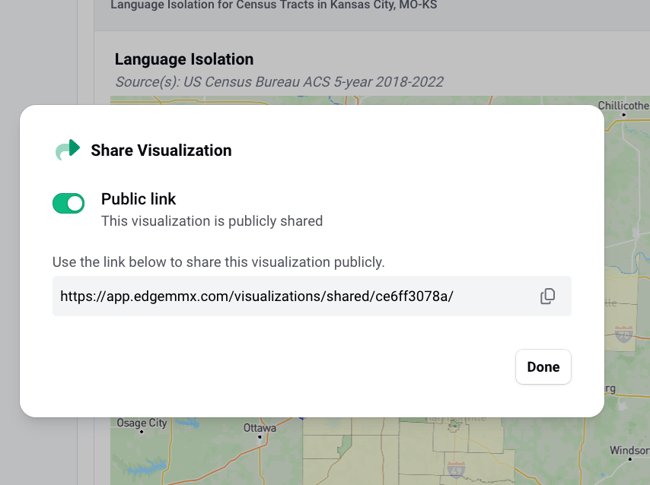Click the Share Visualization dialog title
The height and width of the screenshot is (485, 650).
pos(161,151)
